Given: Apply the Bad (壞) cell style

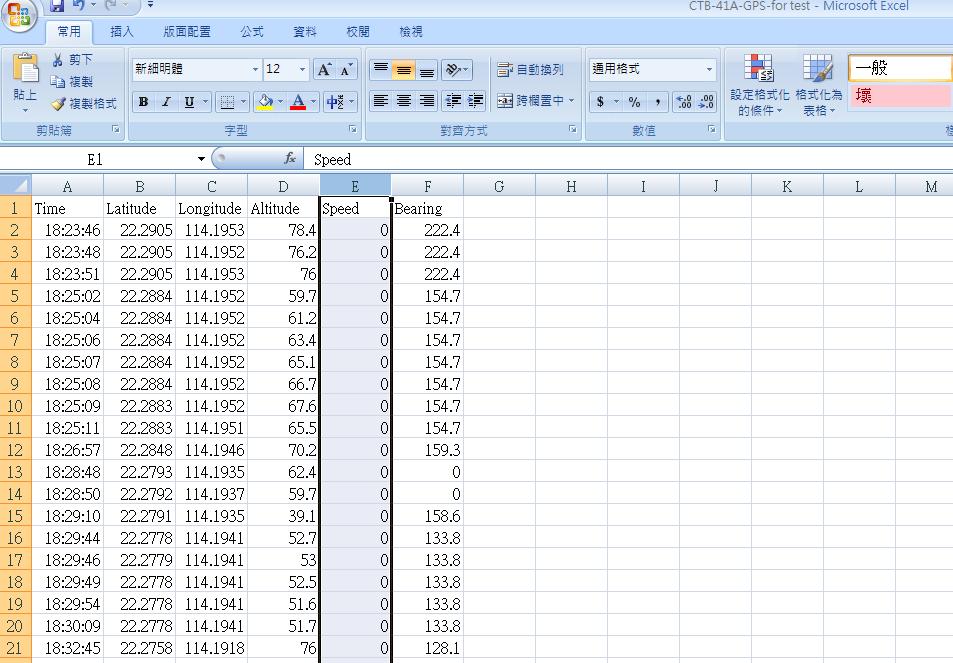Looking at the screenshot, I should tap(899, 97).
